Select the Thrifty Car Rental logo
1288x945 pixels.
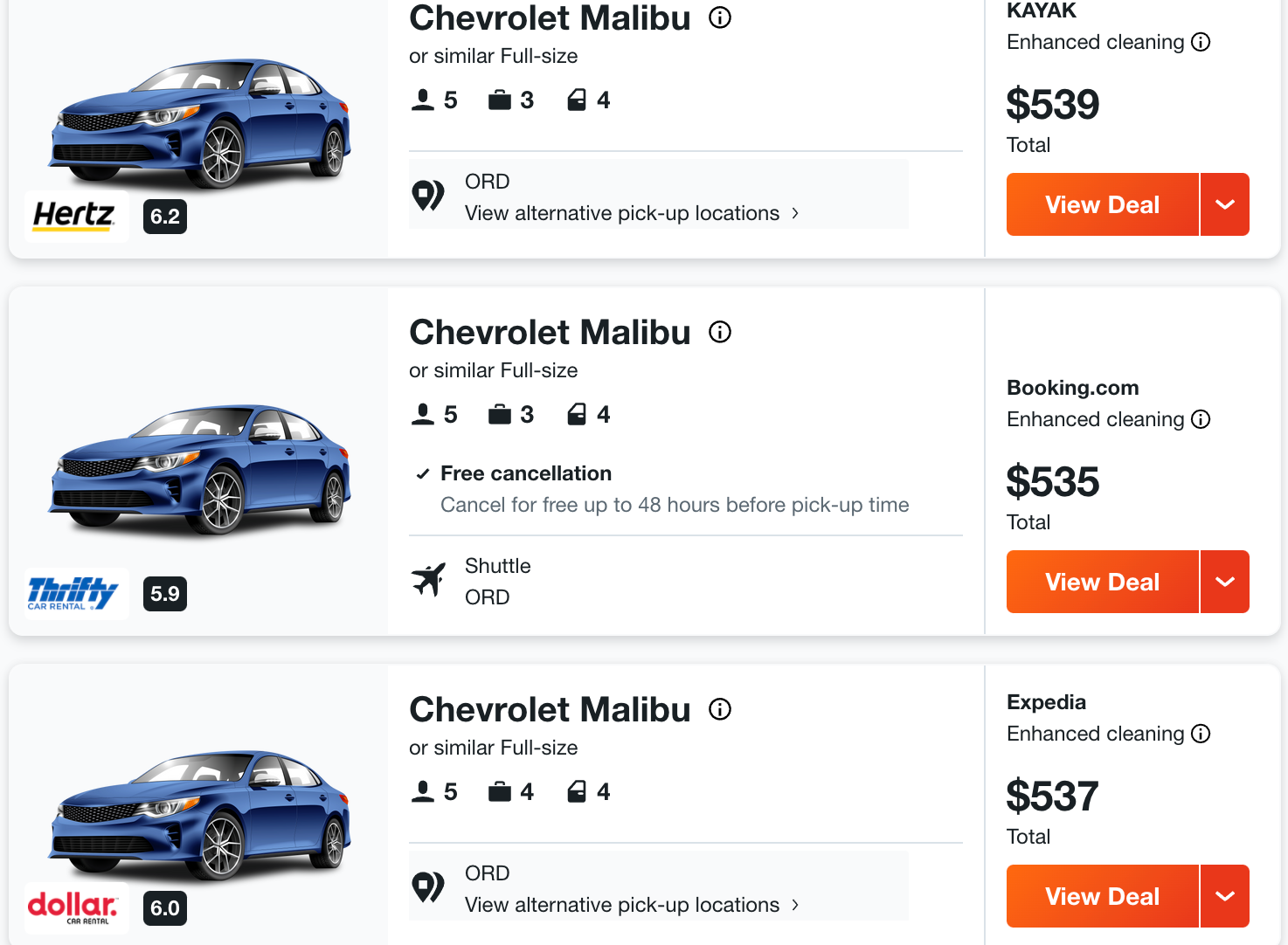click(x=75, y=593)
